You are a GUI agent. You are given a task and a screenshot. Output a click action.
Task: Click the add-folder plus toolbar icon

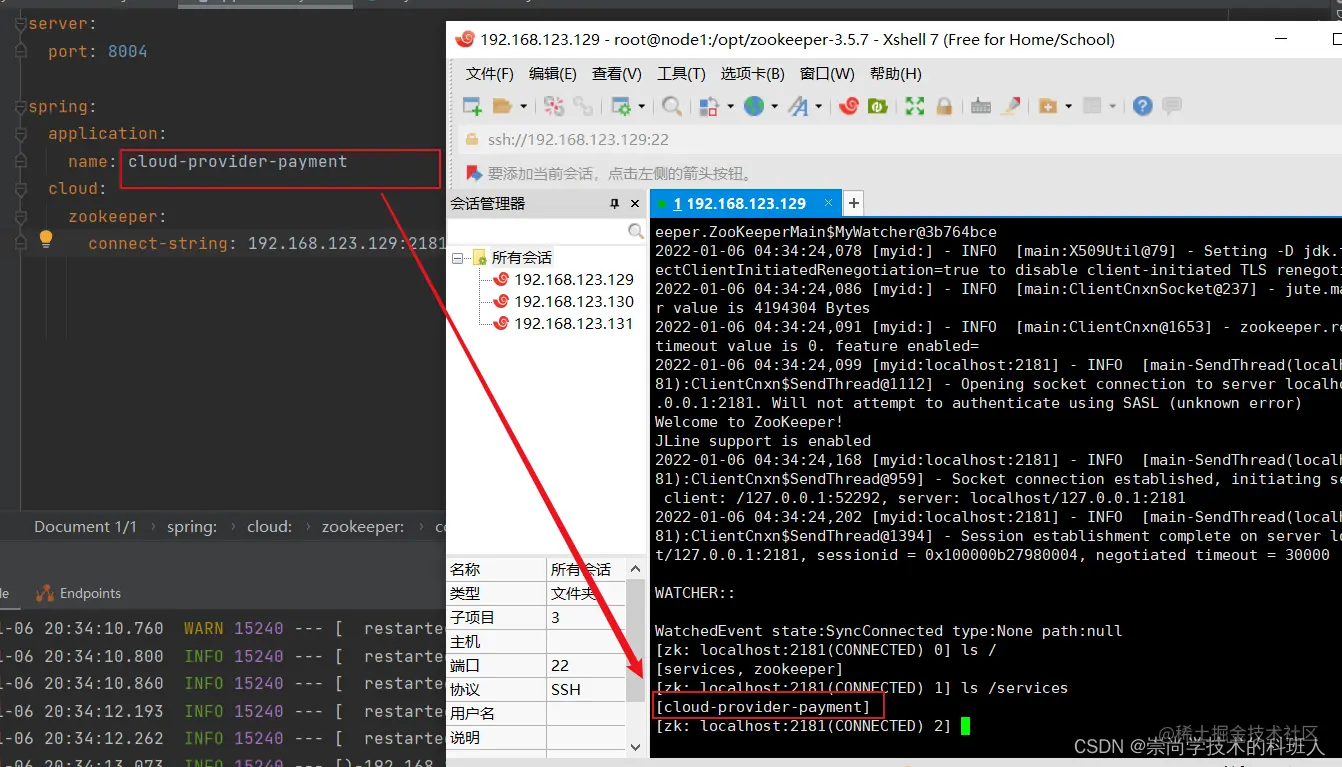click(x=1048, y=106)
